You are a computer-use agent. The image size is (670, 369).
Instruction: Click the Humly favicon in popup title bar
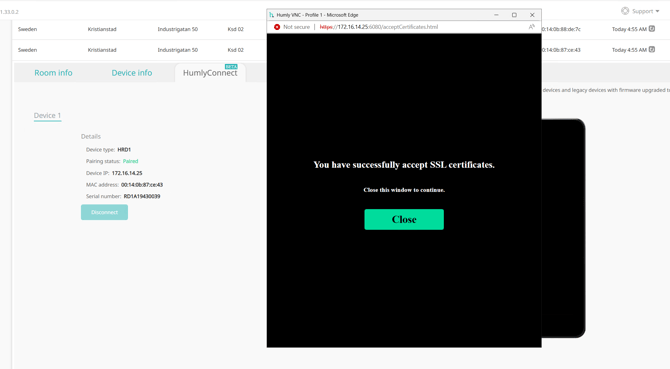click(271, 15)
